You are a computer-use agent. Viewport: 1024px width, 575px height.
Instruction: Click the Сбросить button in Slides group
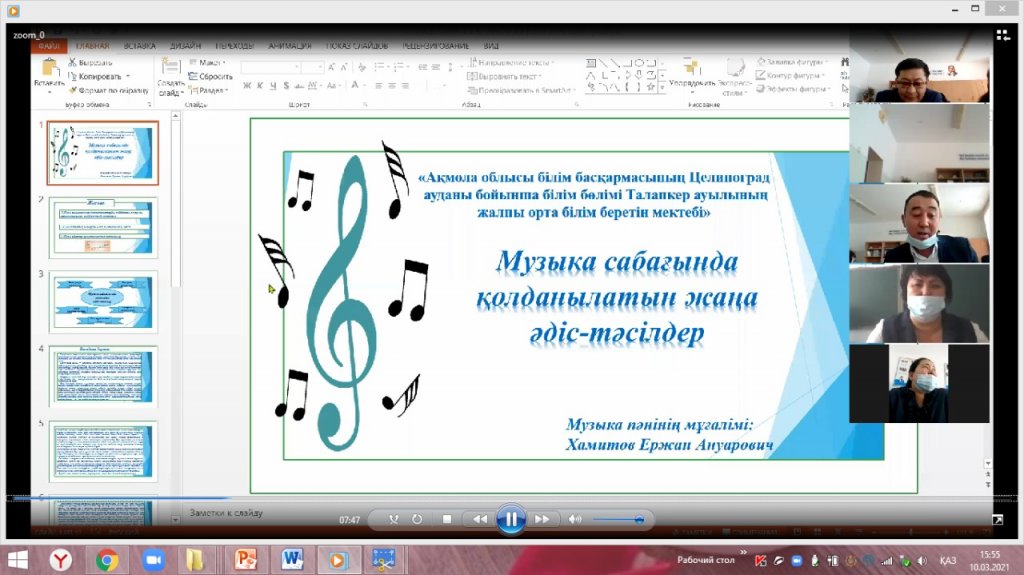pos(210,76)
